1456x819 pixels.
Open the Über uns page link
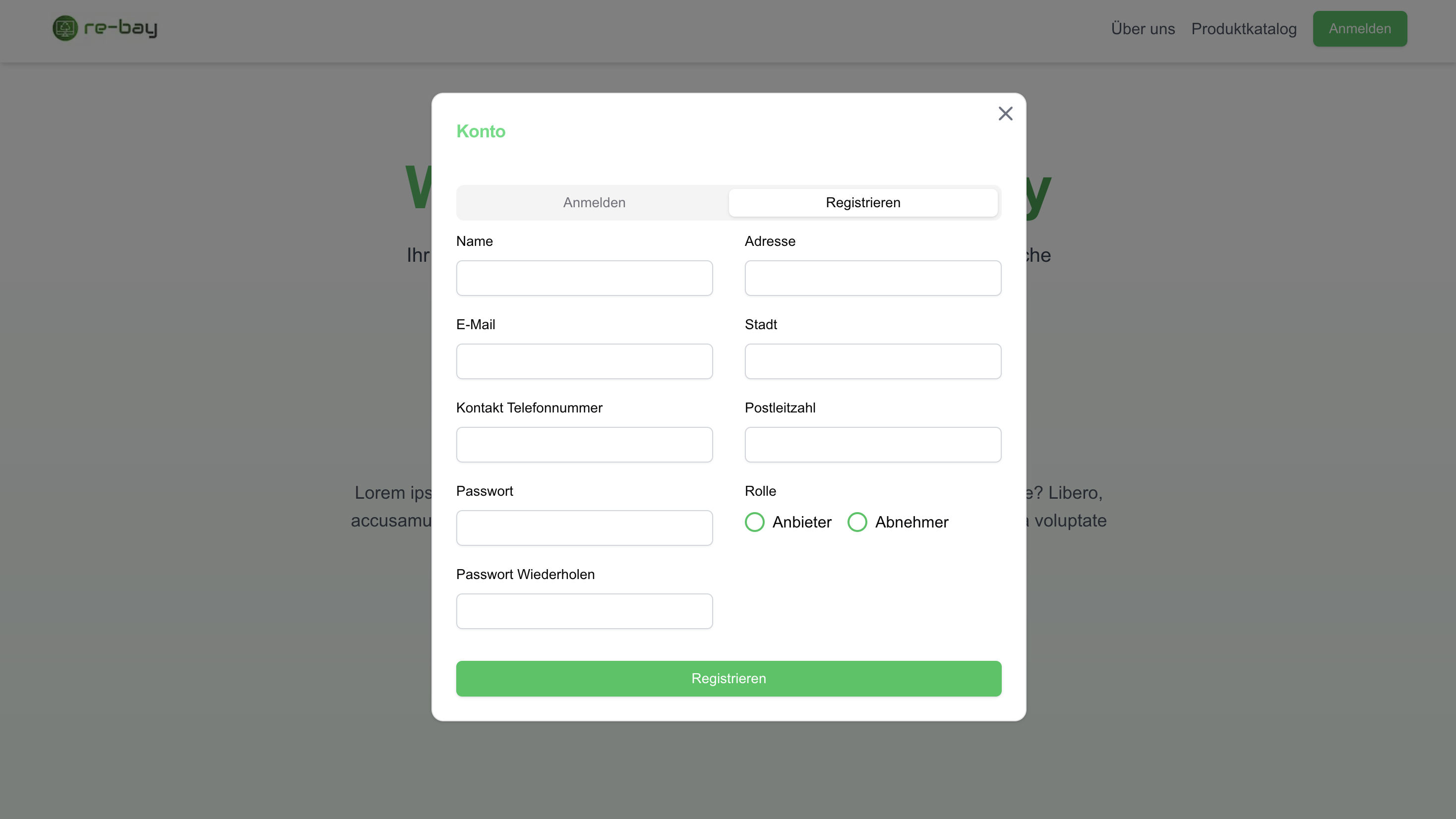coord(1143,29)
